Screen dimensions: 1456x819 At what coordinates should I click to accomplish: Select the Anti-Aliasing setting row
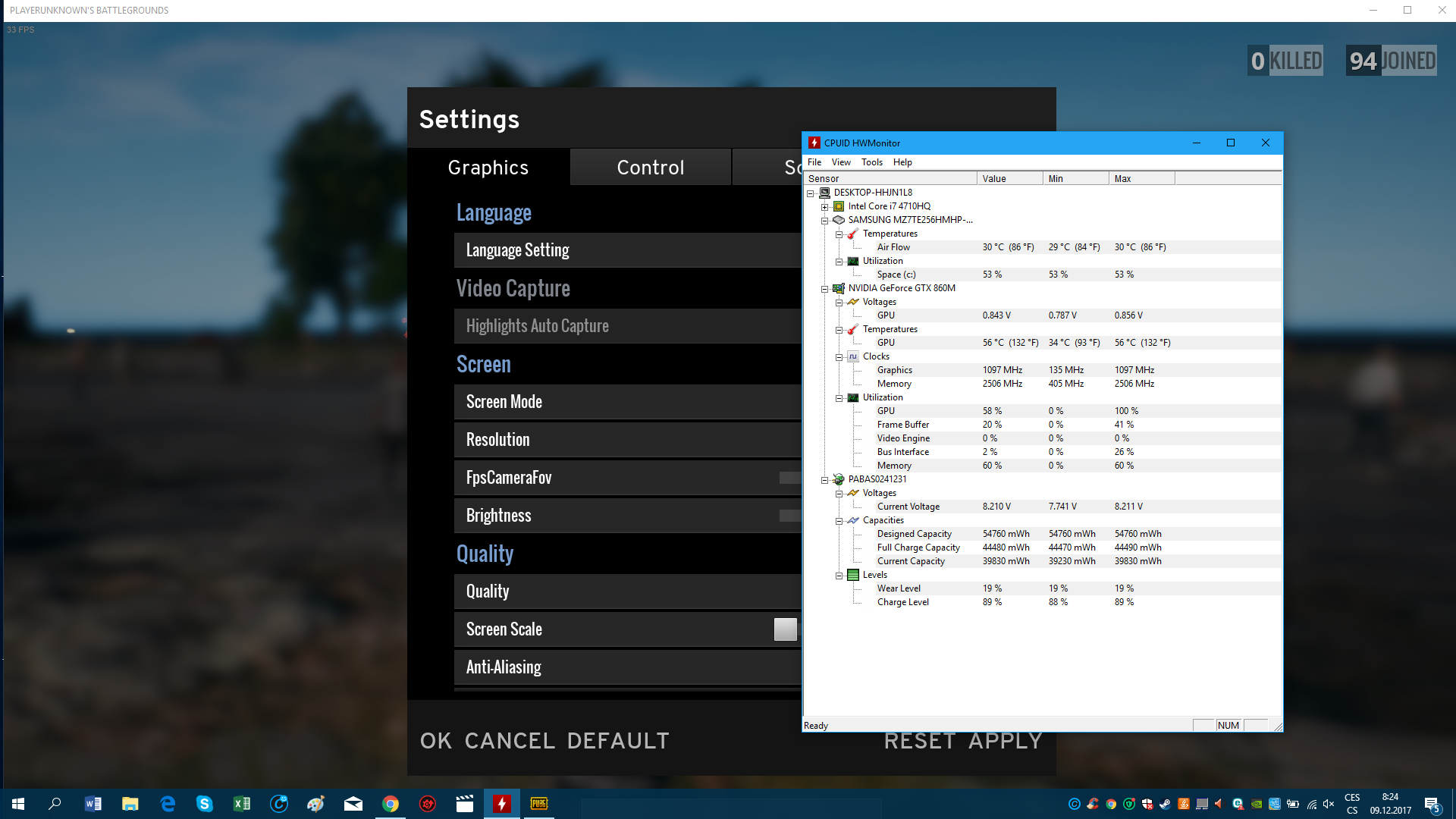click(x=628, y=667)
